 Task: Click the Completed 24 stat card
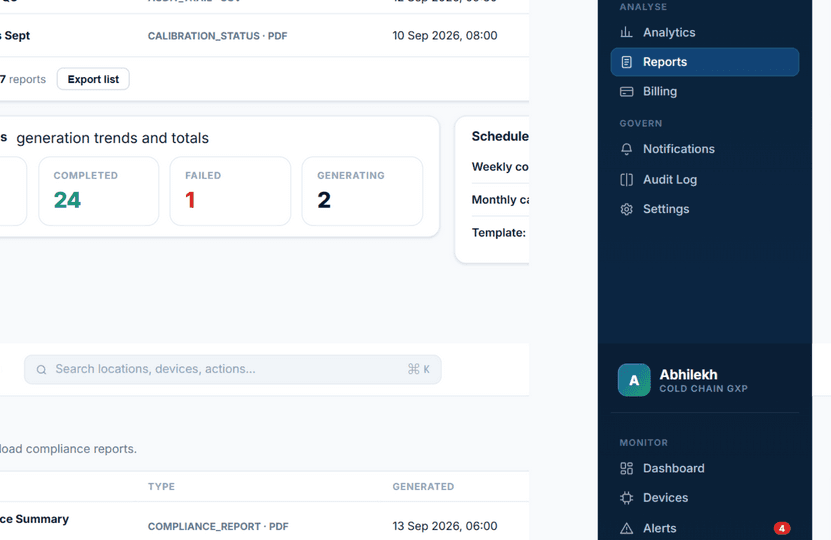tap(99, 191)
